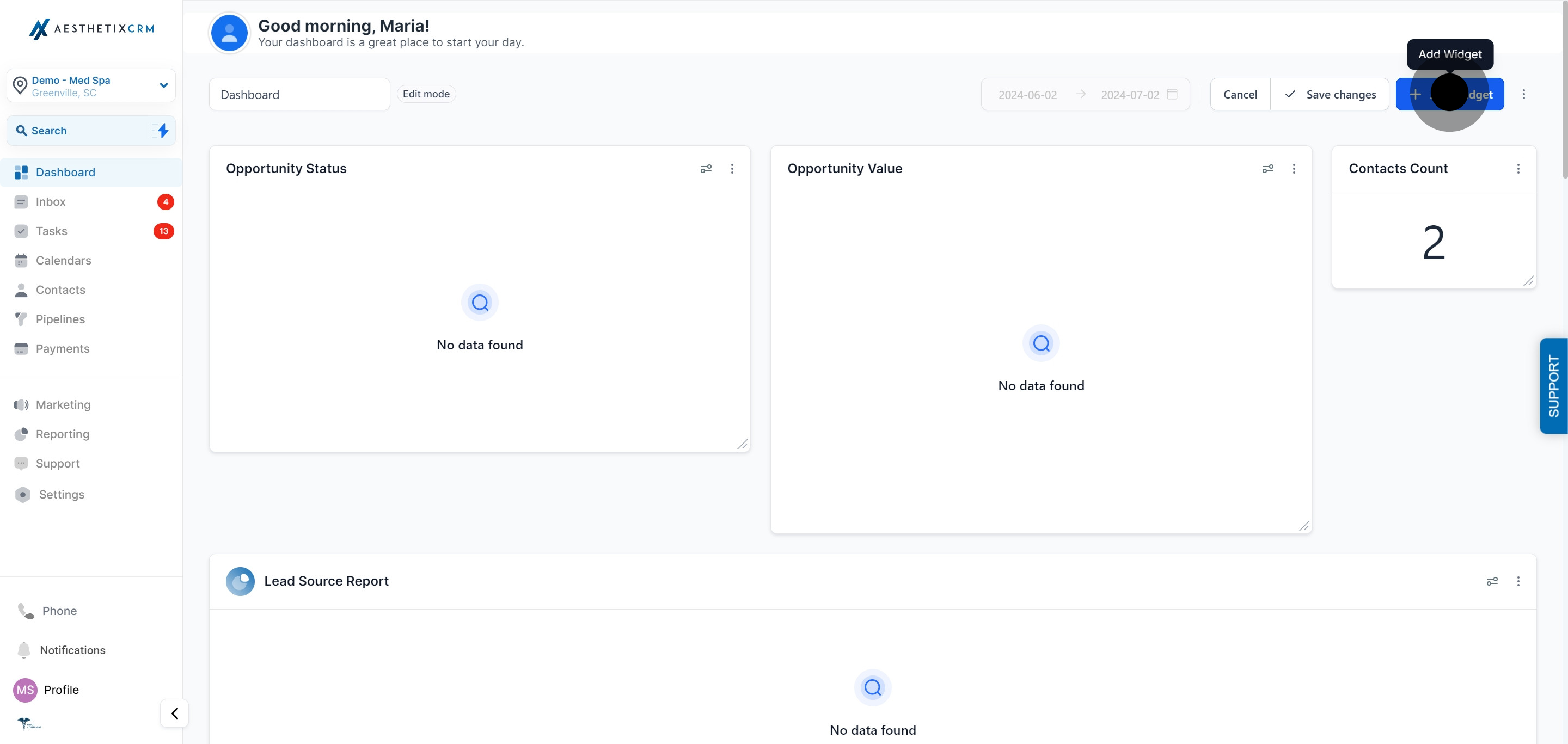Click the Dashboard name input field
1568x744 pixels.
point(299,94)
